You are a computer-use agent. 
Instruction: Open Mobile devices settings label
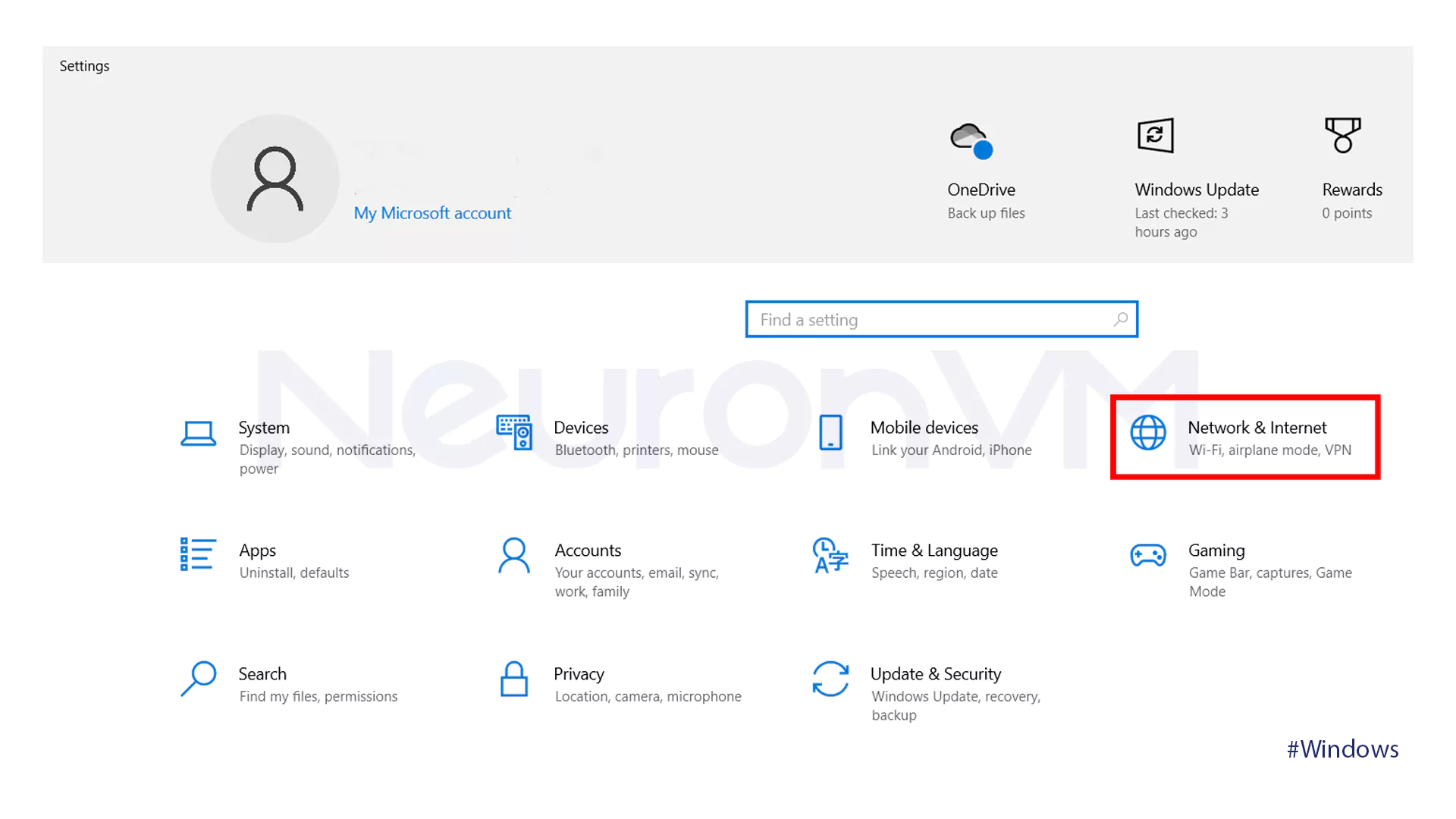(x=924, y=428)
